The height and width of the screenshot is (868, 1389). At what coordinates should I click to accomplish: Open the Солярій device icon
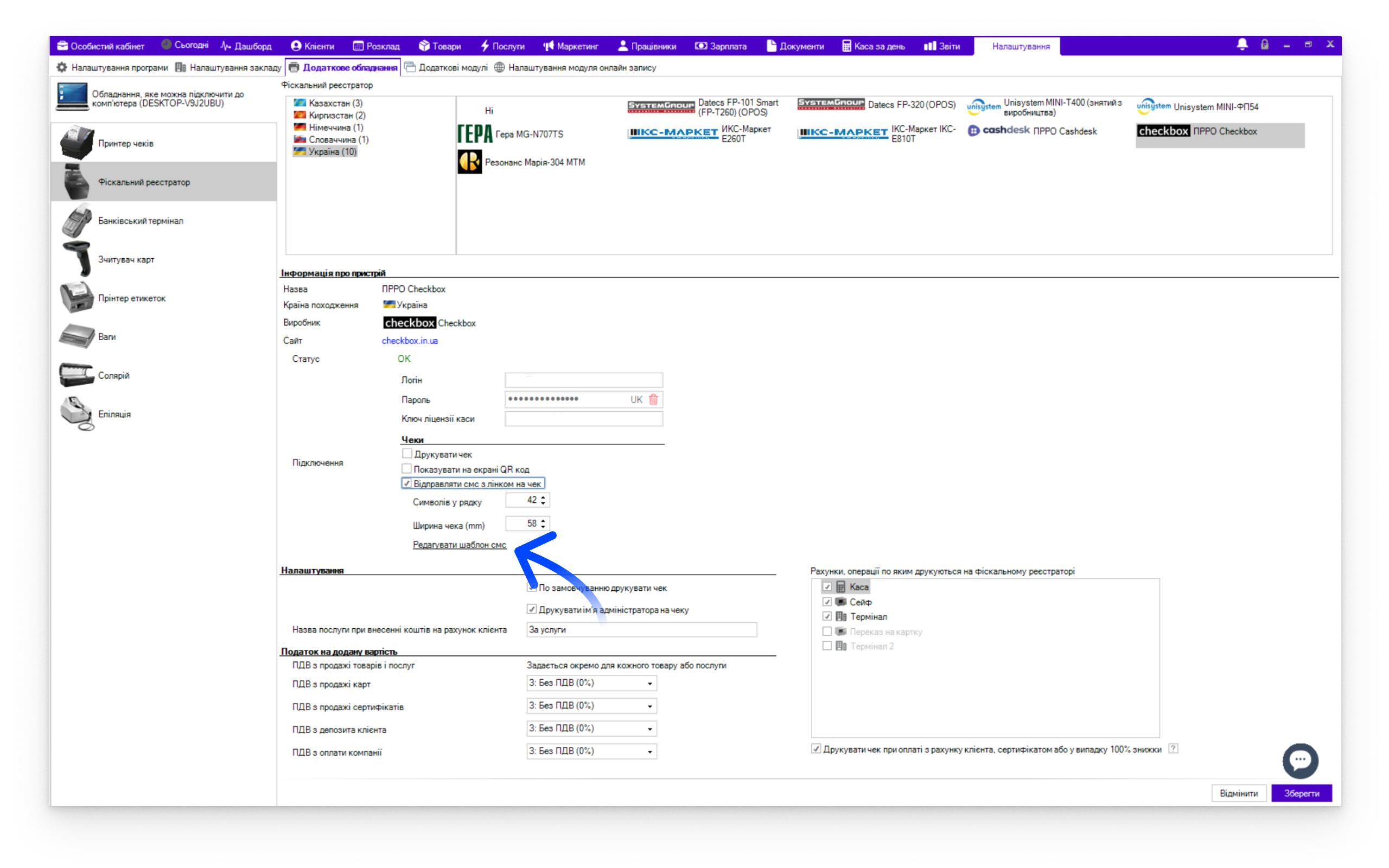[x=77, y=375]
